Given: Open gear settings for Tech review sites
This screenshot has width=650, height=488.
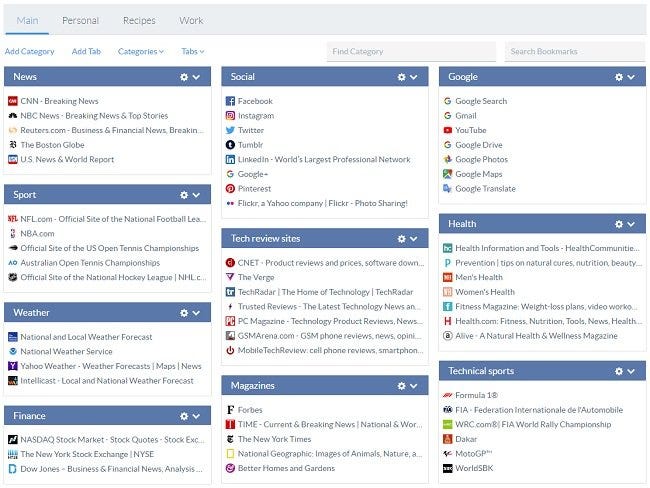Looking at the screenshot, I should click(400, 239).
